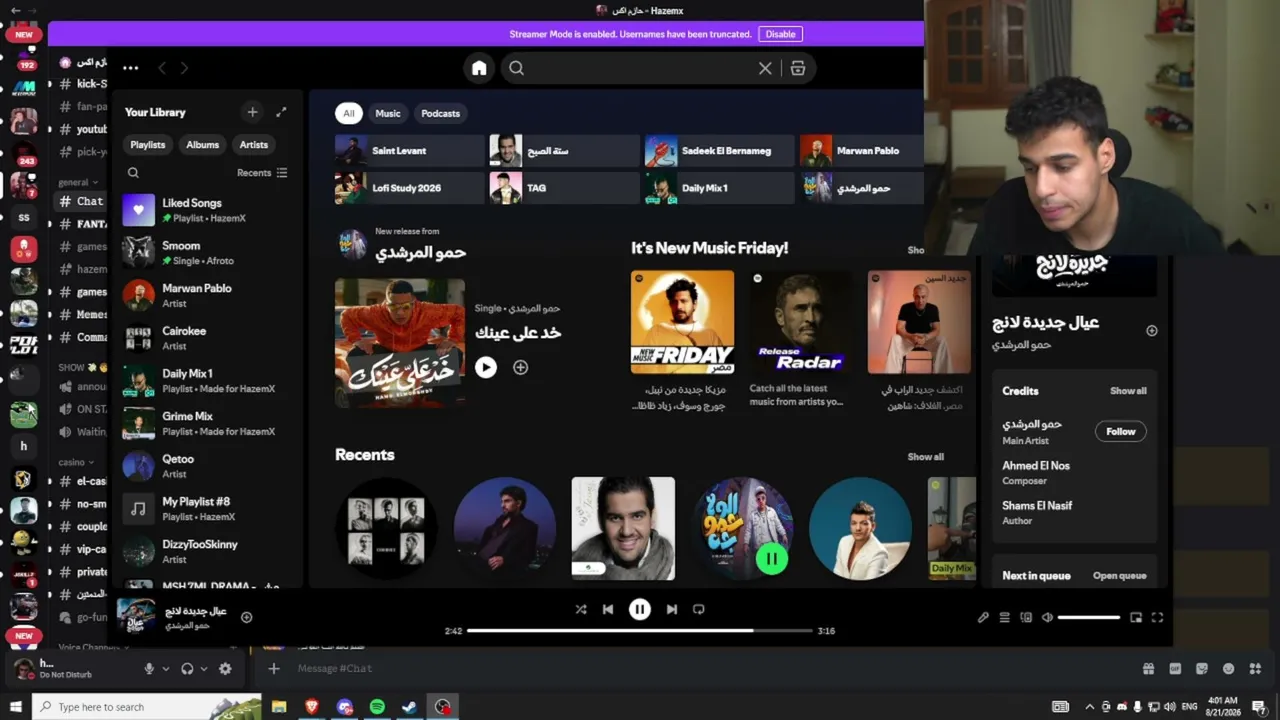Follow the main artist in Credits

point(1121,431)
